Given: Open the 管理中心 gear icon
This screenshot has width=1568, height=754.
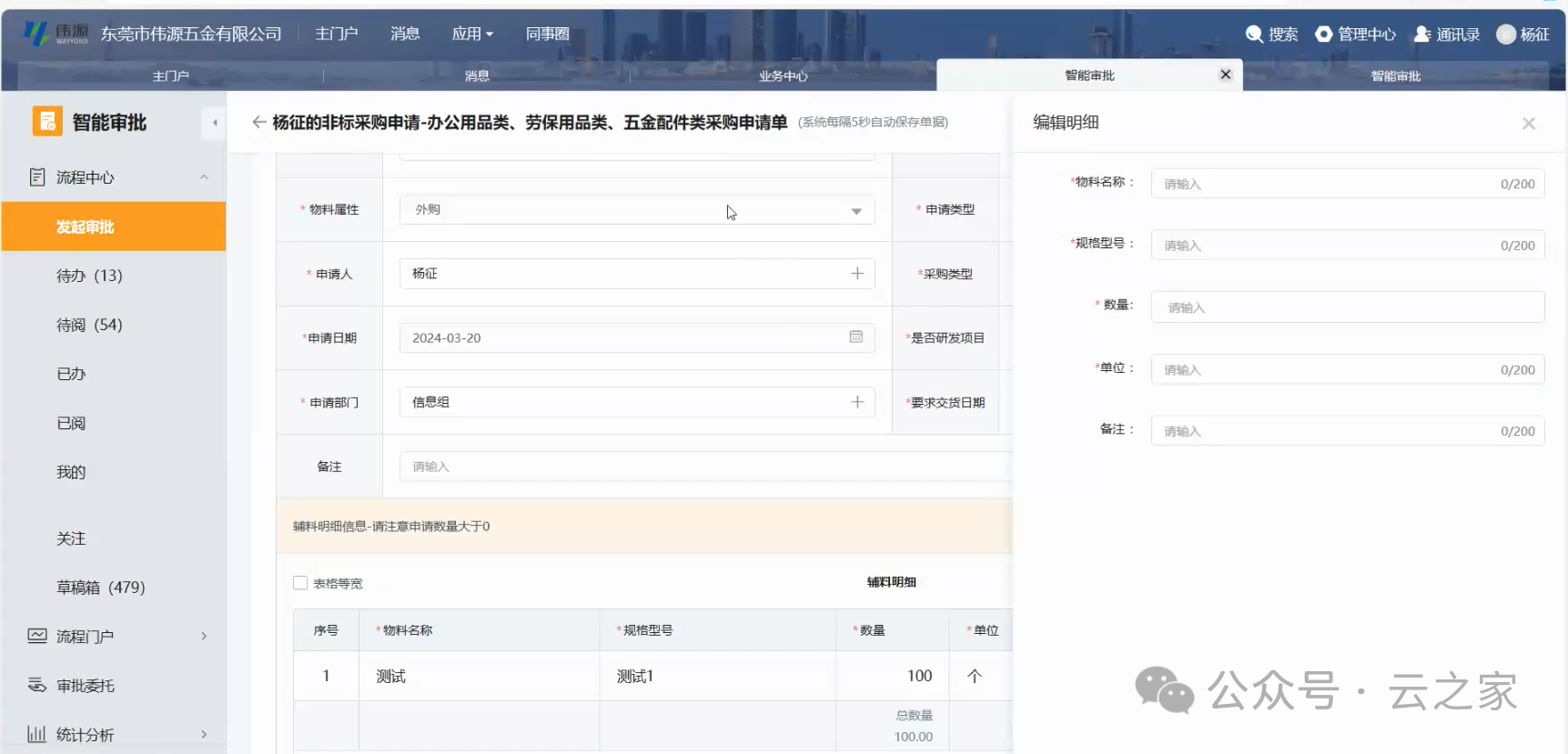Looking at the screenshot, I should (x=1323, y=34).
